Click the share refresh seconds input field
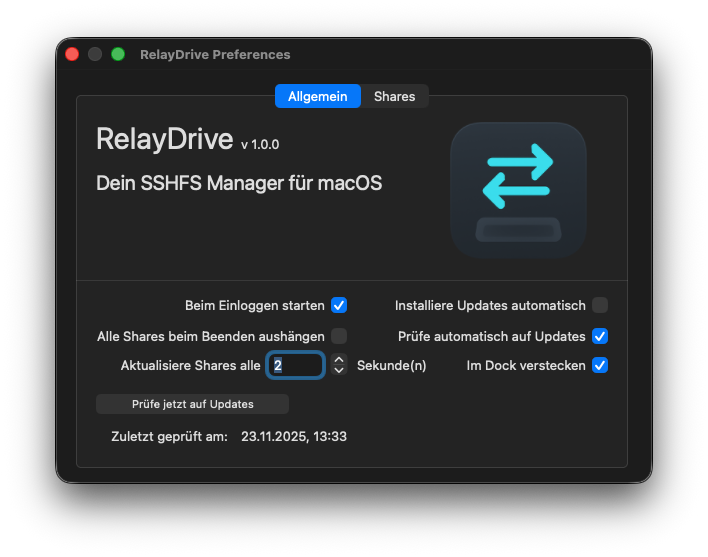Viewport: 708px width, 557px height. pos(296,366)
